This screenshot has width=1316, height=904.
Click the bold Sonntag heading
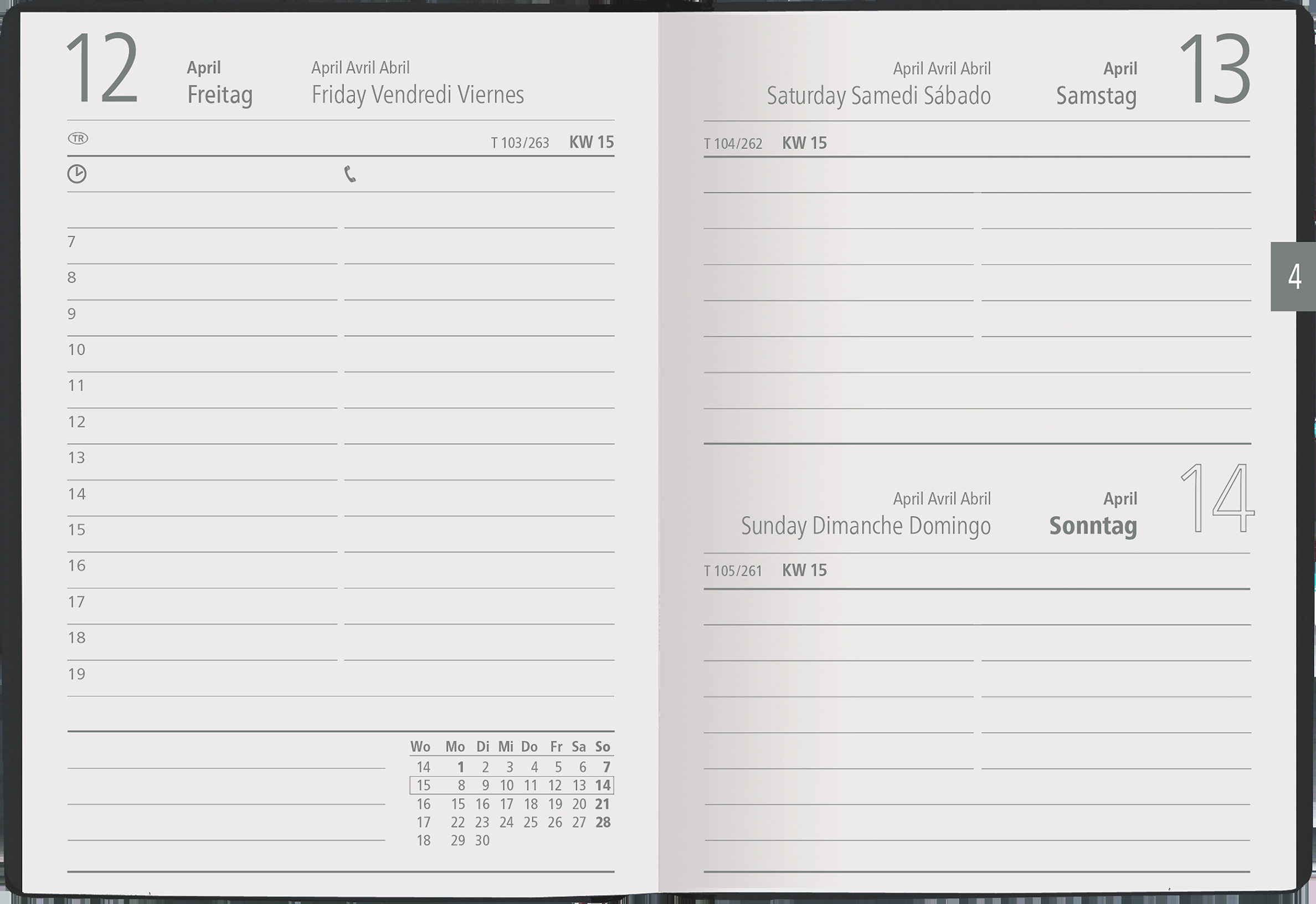coord(1092,526)
